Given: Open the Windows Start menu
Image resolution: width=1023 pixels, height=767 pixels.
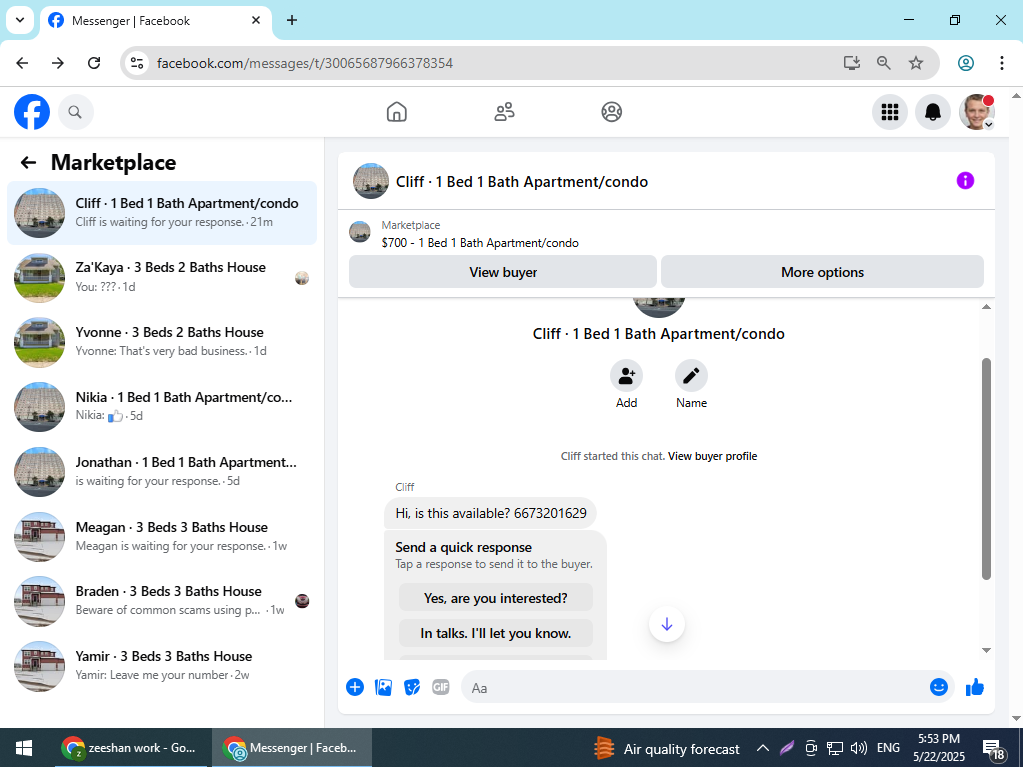Looking at the screenshot, I should tap(24, 748).
